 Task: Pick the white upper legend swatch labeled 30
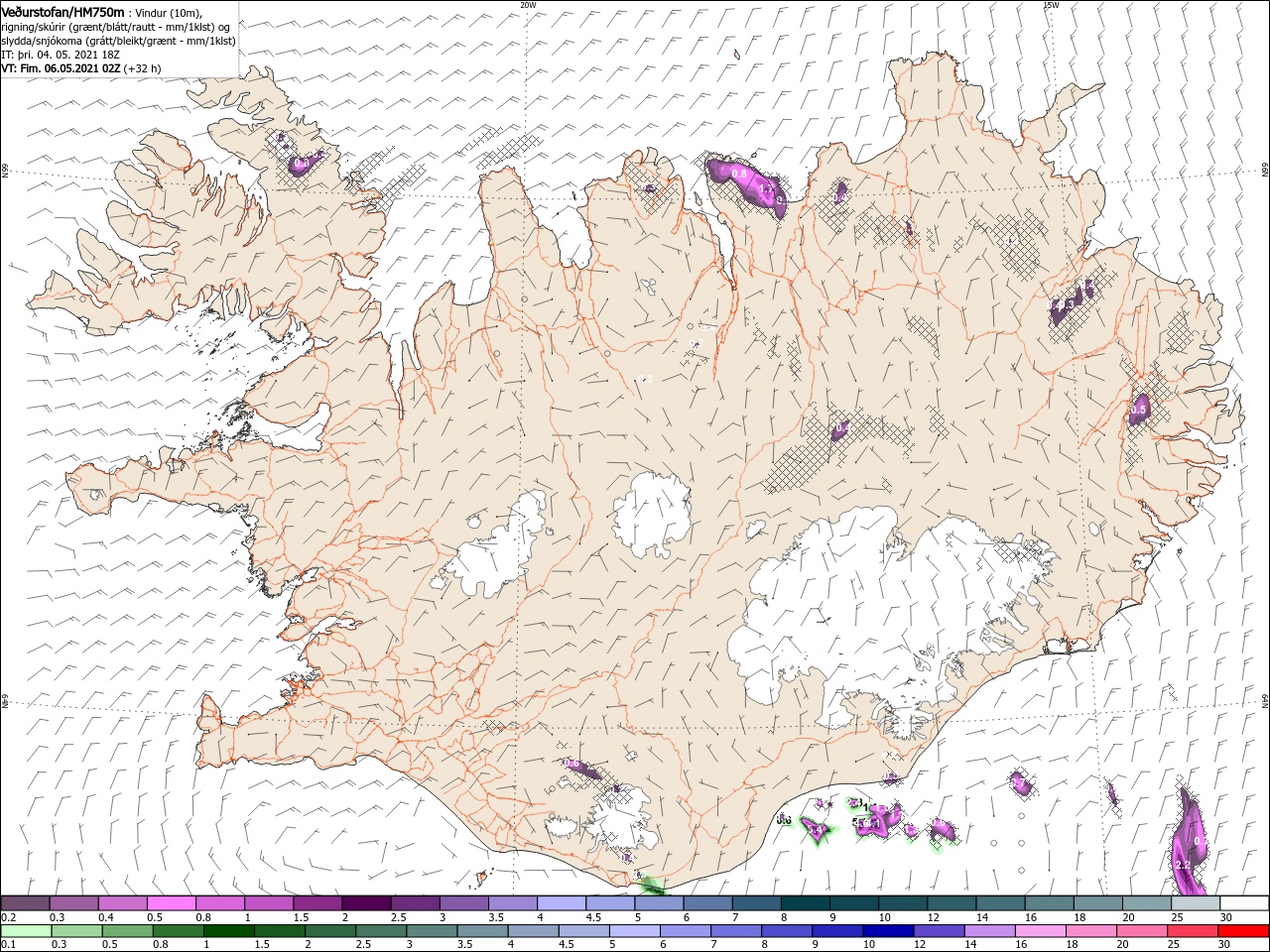click(1244, 903)
